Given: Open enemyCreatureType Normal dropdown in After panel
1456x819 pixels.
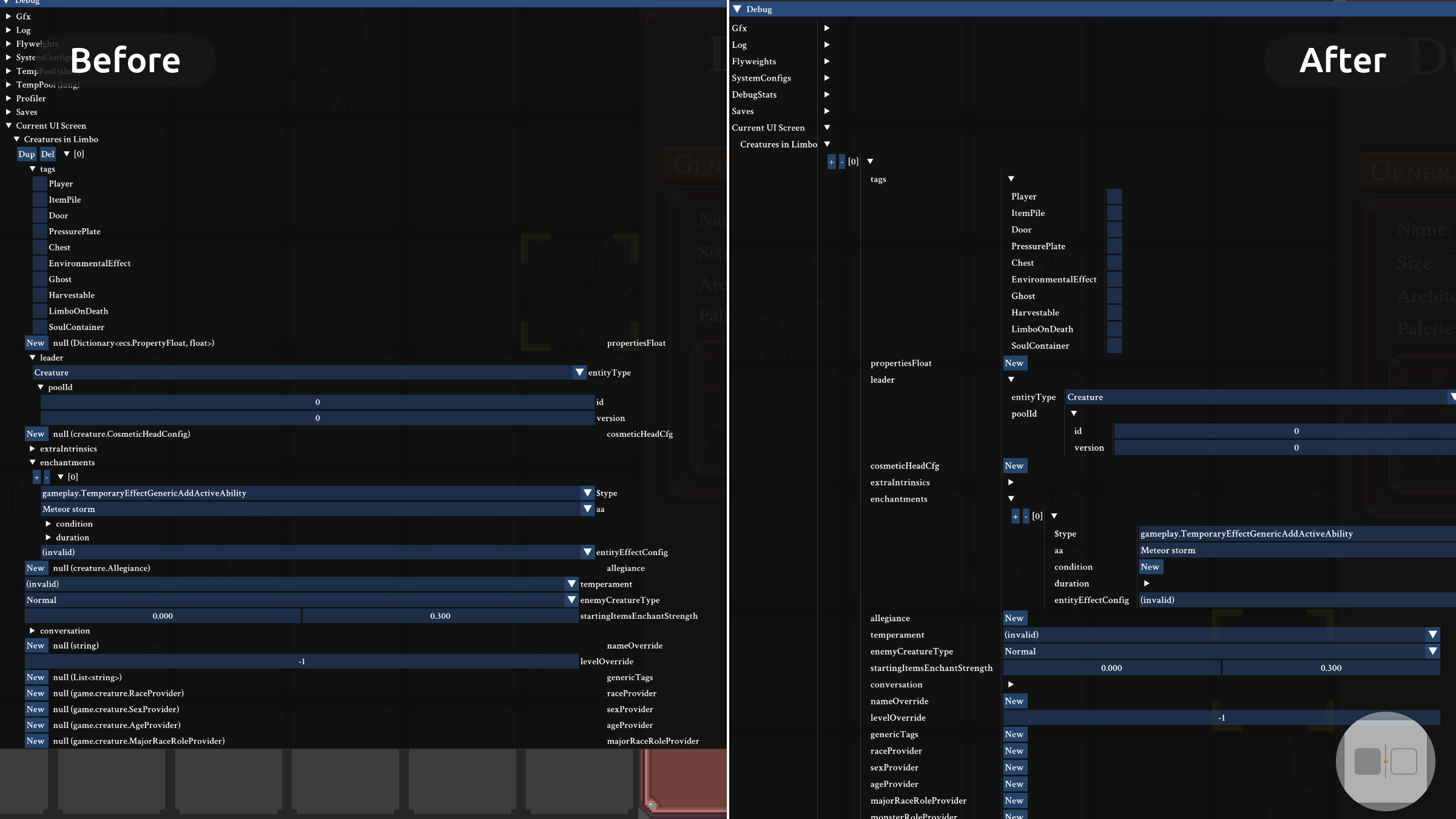Looking at the screenshot, I should click(1222, 652).
